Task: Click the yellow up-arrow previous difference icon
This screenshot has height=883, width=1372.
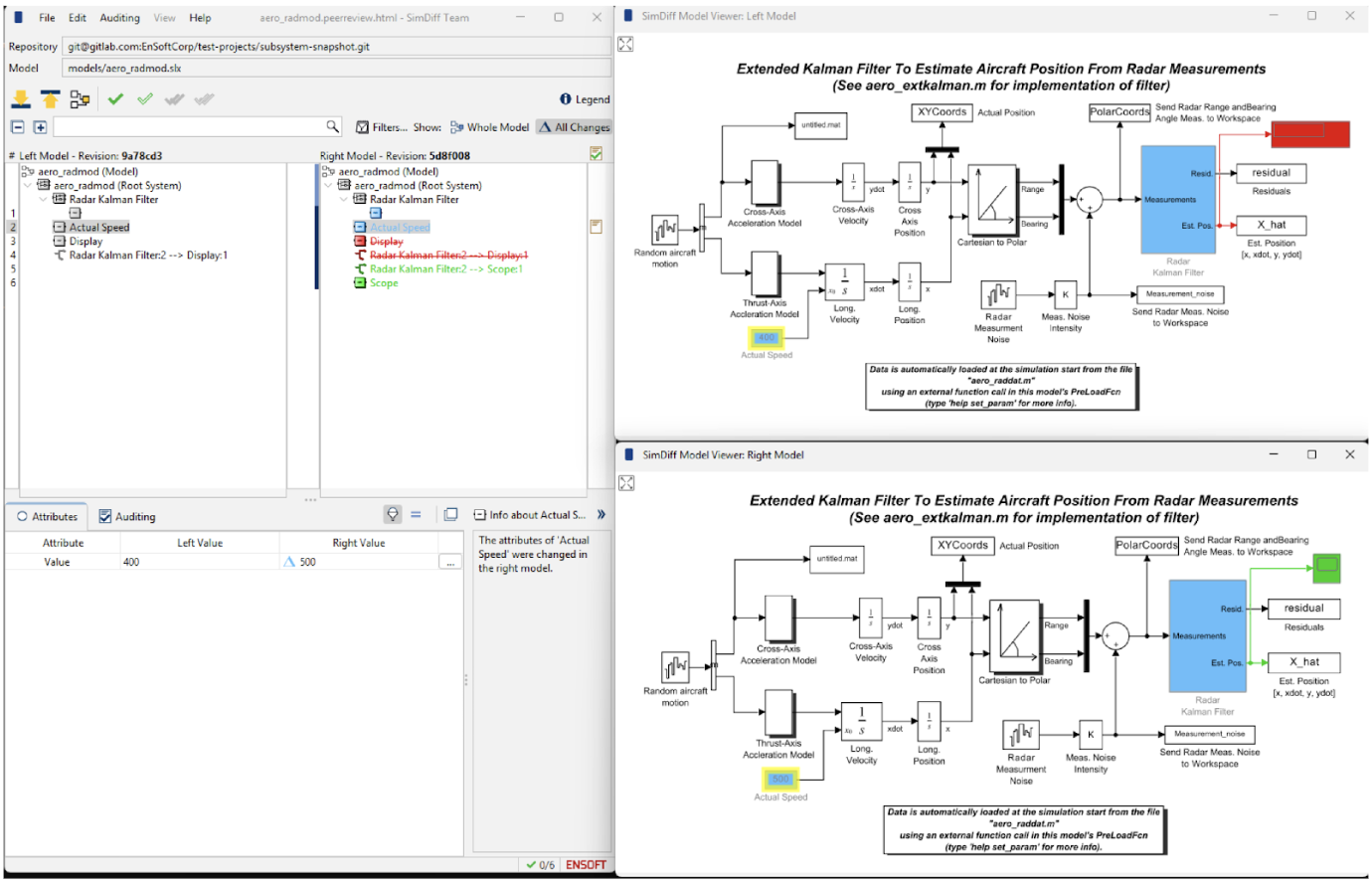Action: (x=50, y=99)
